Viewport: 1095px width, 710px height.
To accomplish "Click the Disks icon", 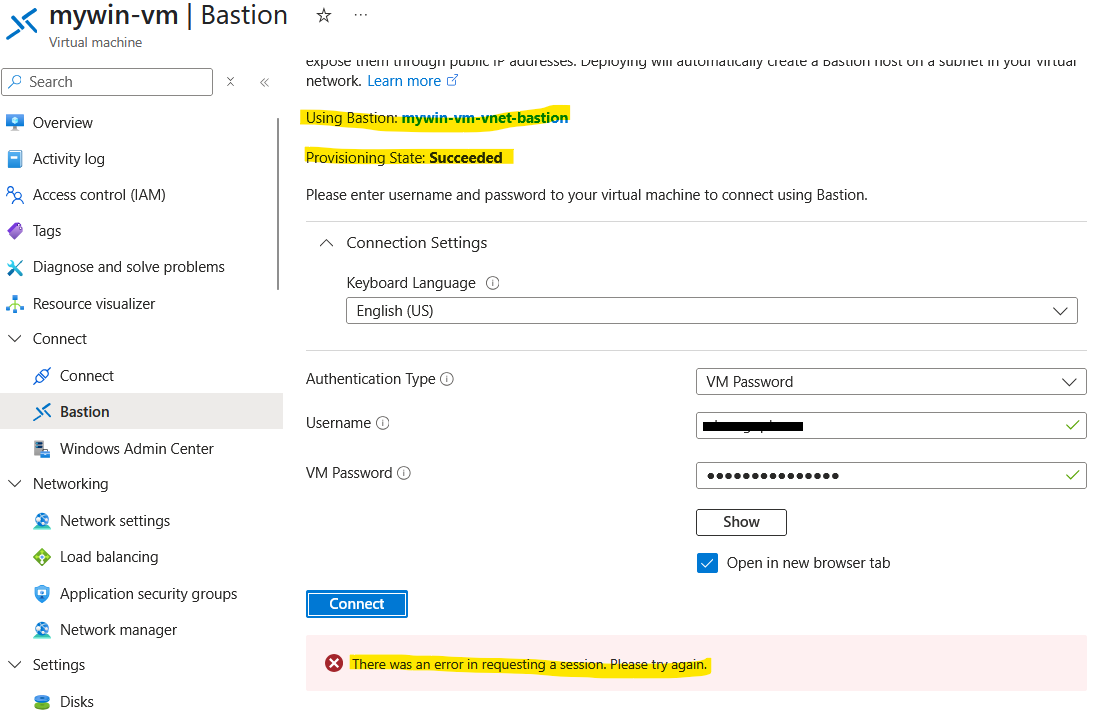I will tap(42, 702).
